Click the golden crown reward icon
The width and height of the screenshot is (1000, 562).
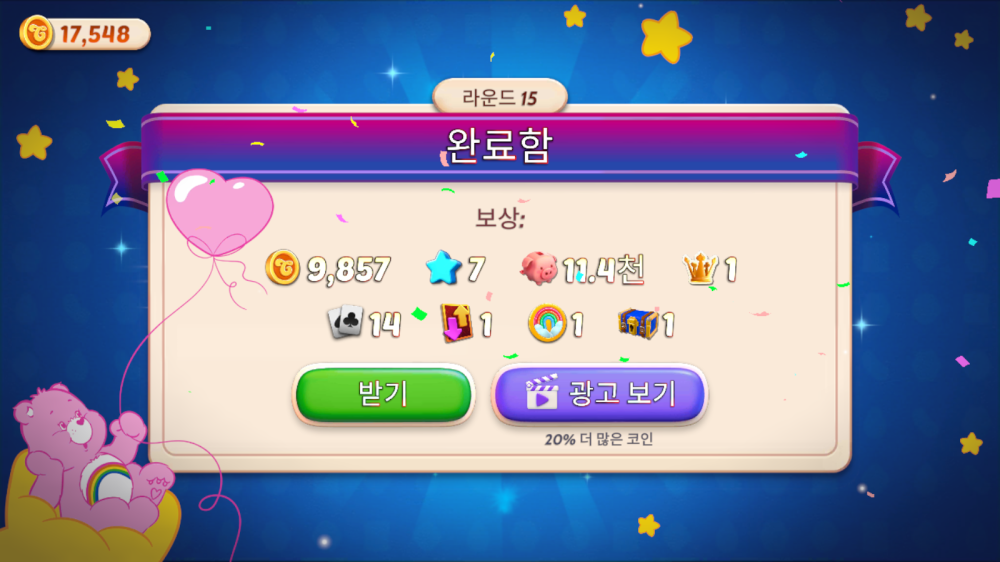[701, 268]
